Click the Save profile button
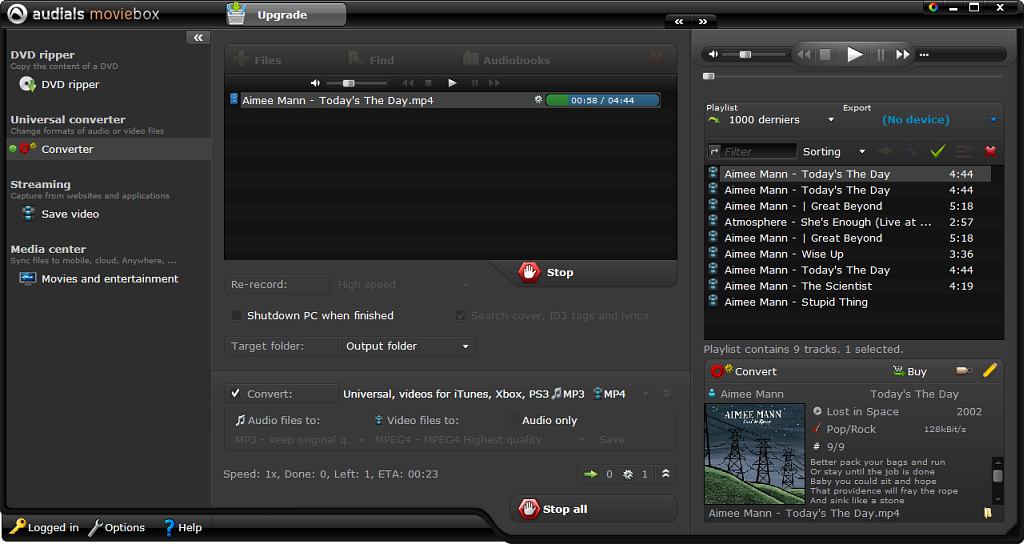 tap(612, 440)
